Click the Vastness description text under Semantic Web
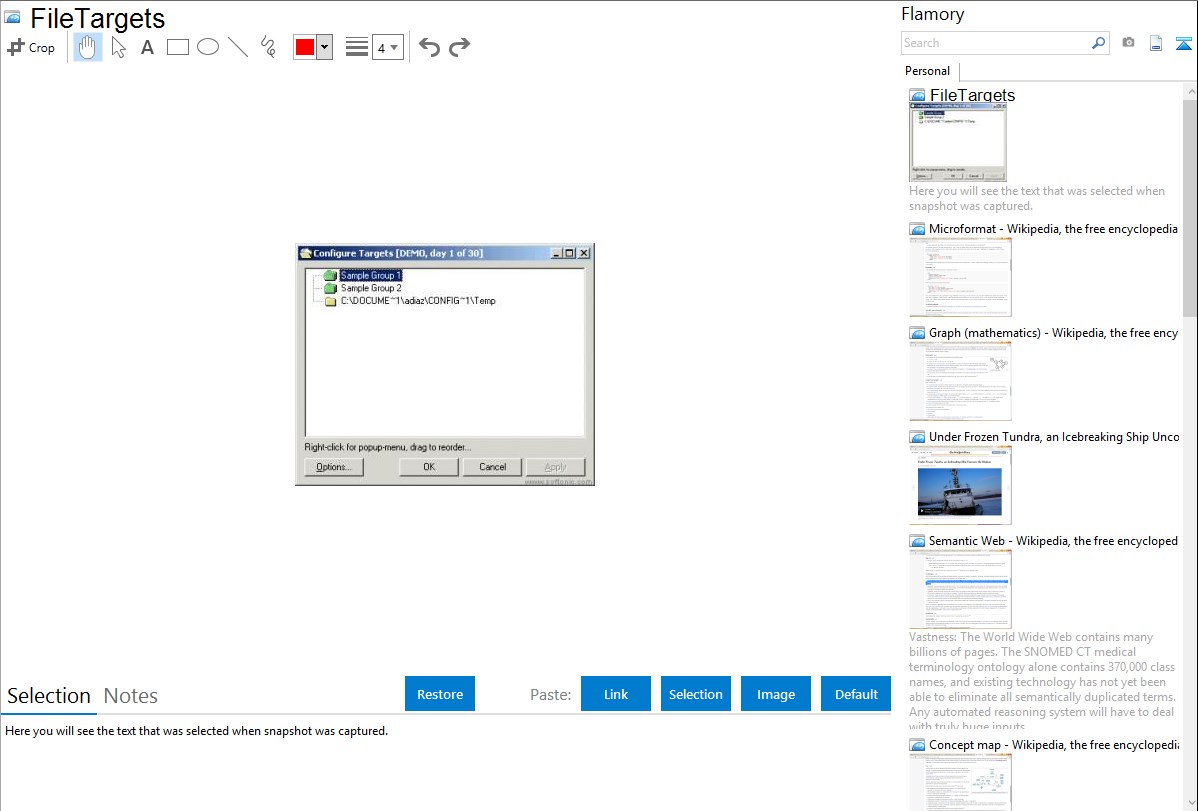Screen dimensions: 1198x811 tap(1042, 681)
